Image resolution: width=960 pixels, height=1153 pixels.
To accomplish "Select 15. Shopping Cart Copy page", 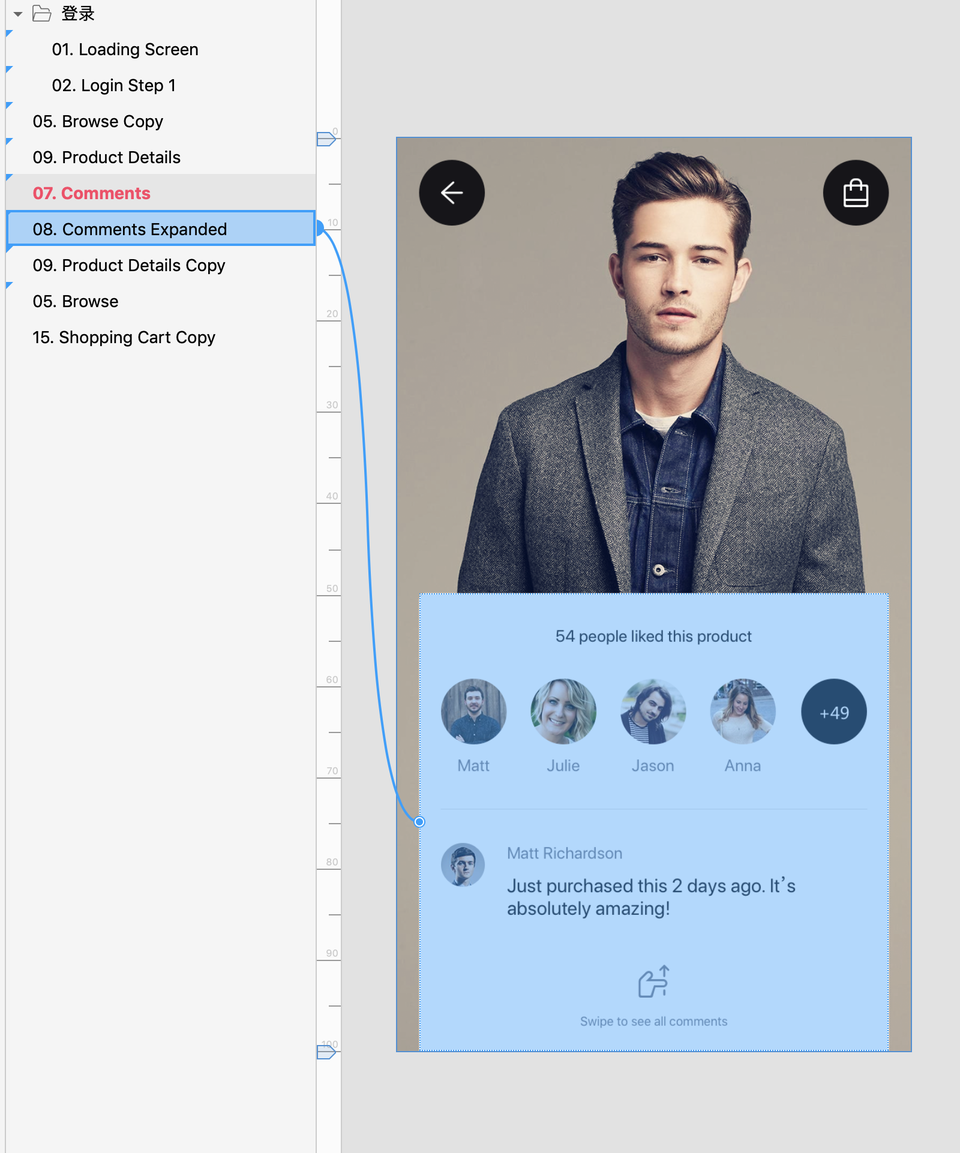I will point(124,338).
